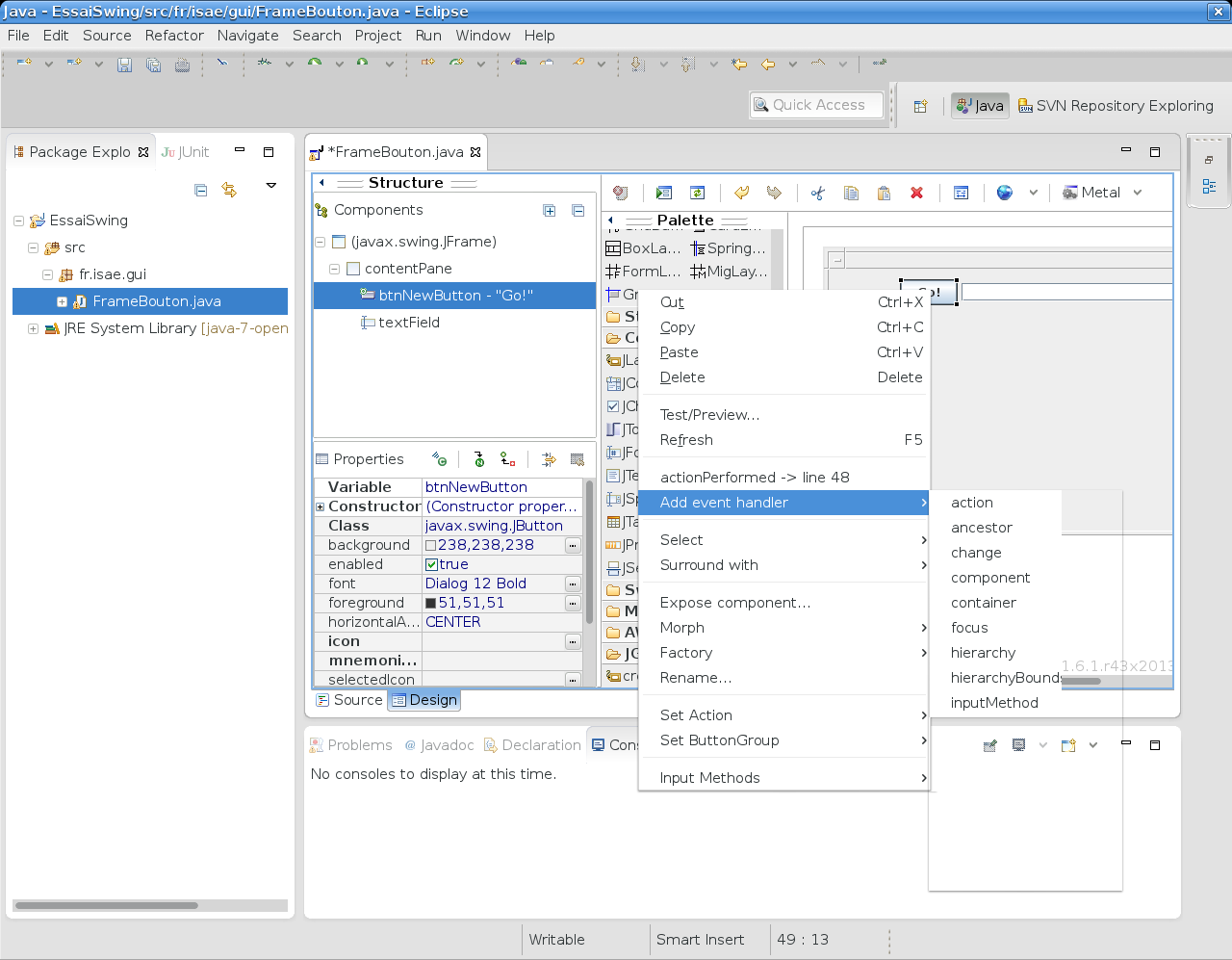Select action in the event handler submenu
The height and width of the screenshot is (960, 1232).
996,503
